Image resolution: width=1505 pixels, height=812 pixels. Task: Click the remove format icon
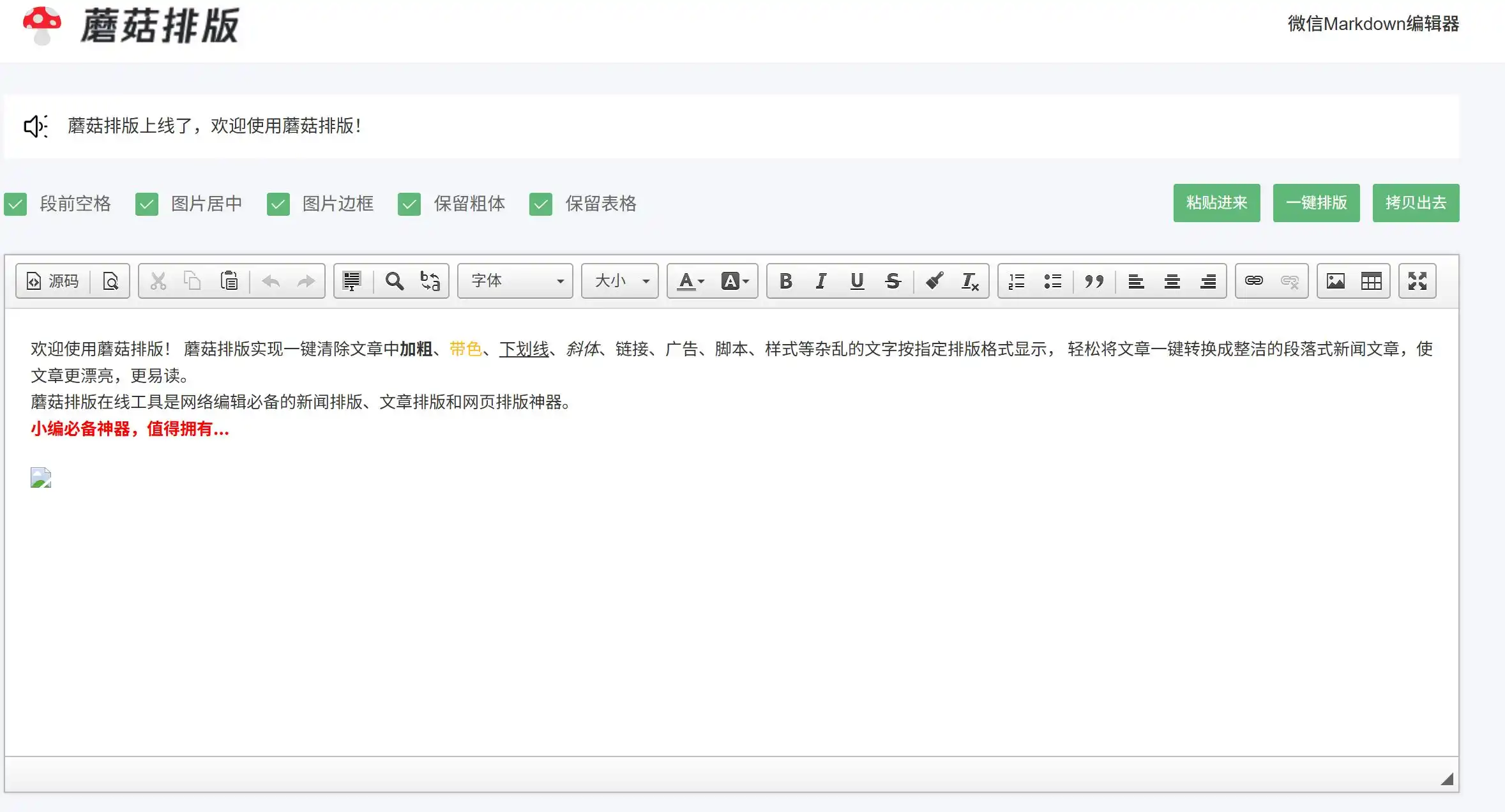[970, 281]
